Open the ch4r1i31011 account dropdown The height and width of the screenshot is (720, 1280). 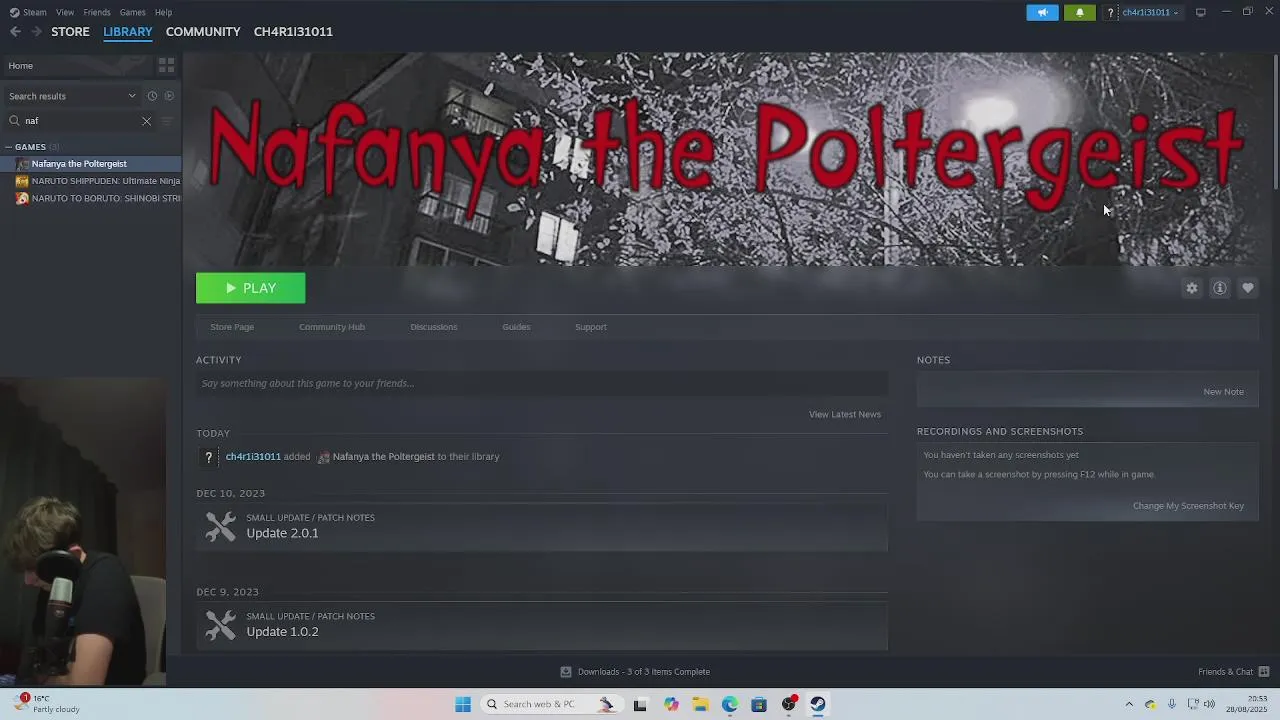(1150, 12)
